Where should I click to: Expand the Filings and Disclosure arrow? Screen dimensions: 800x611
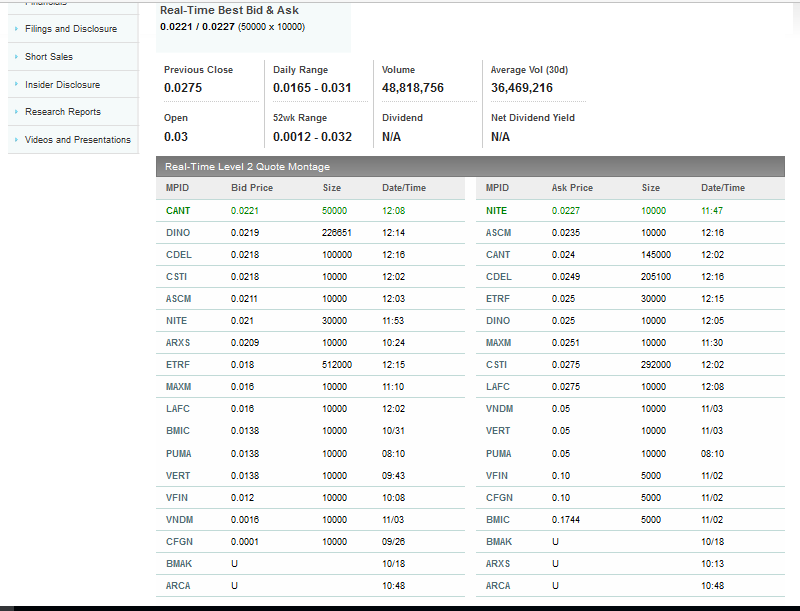[x=16, y=29]
